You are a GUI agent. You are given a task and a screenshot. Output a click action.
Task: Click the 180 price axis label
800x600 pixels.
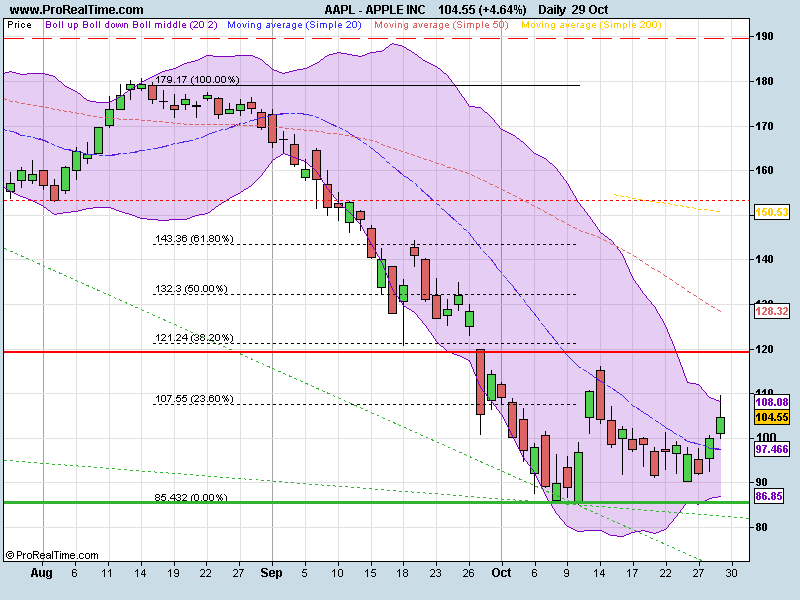pyautogui.click(x=764, y=81)
